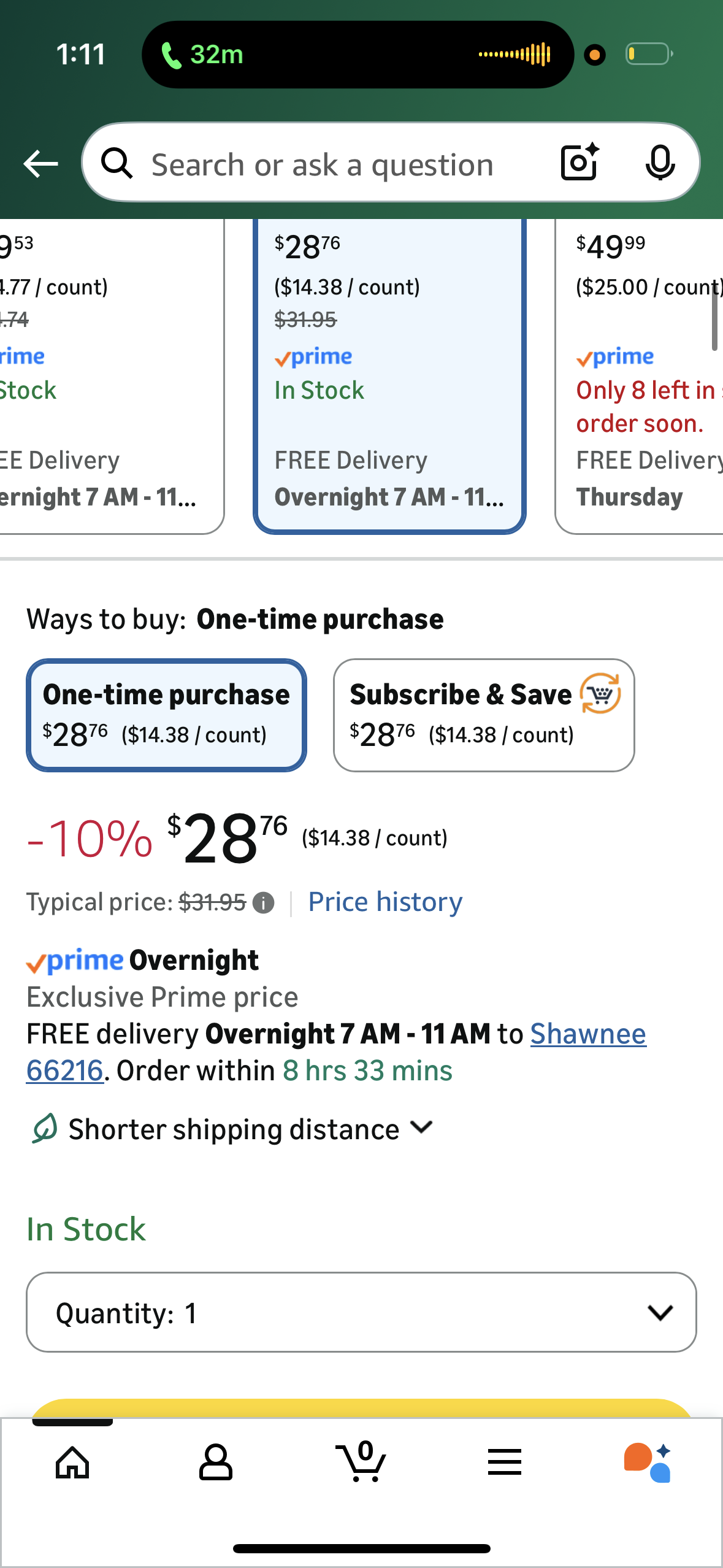Open the Rufus AI assistant icon
Viewport: 723px width, 1568px height.
648,1462
